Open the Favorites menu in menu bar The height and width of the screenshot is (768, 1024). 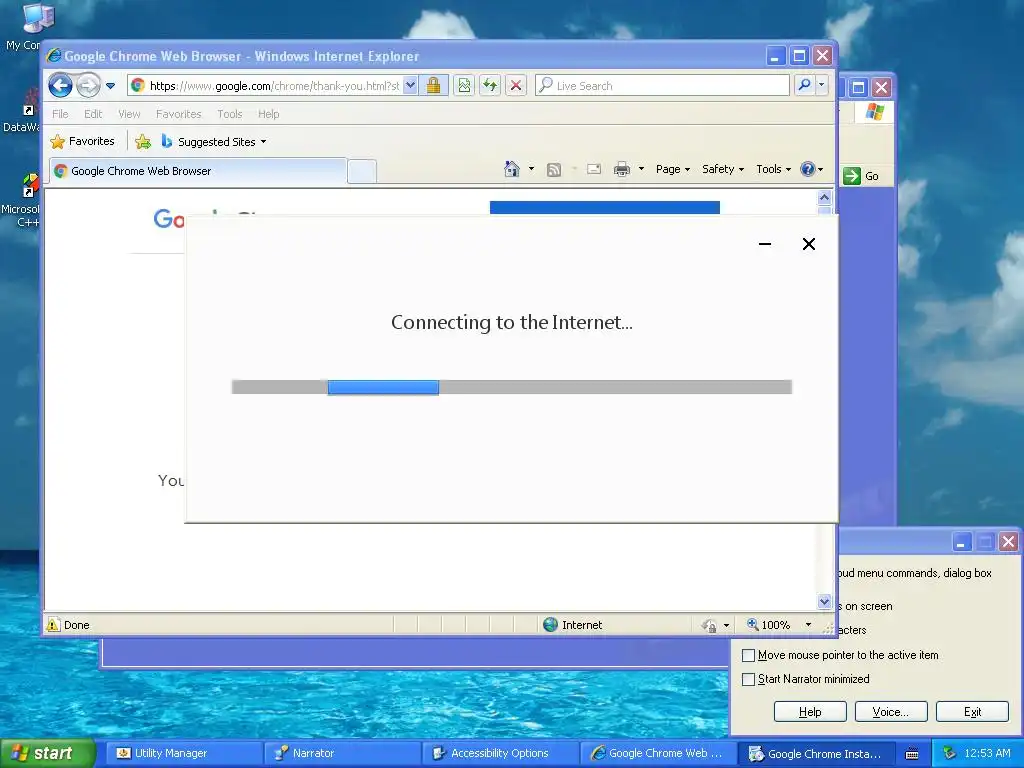[x=178, y=114]
